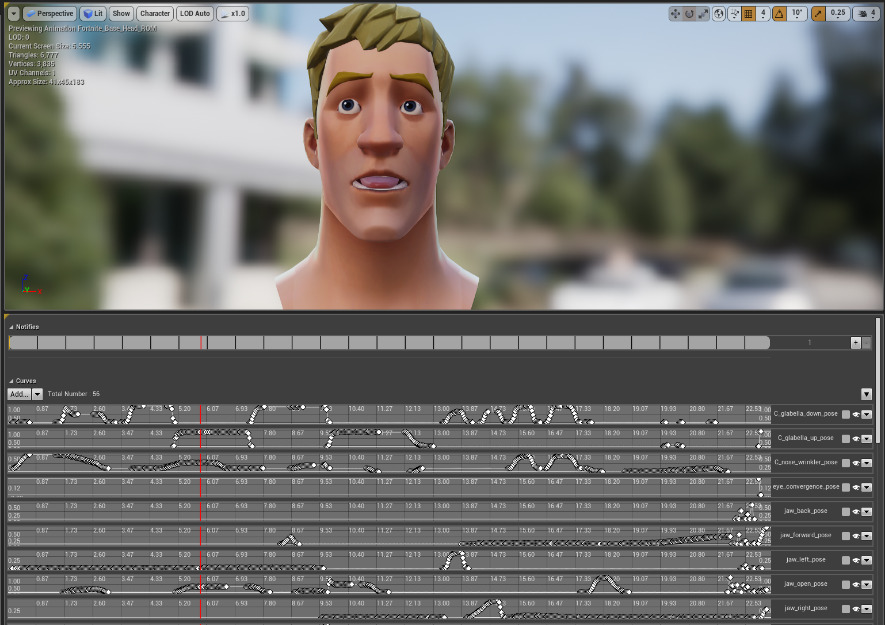Open the jaw_left_pose curve options dropdown
Viewport: 885px width, 625px height.
tap(864, 559)
